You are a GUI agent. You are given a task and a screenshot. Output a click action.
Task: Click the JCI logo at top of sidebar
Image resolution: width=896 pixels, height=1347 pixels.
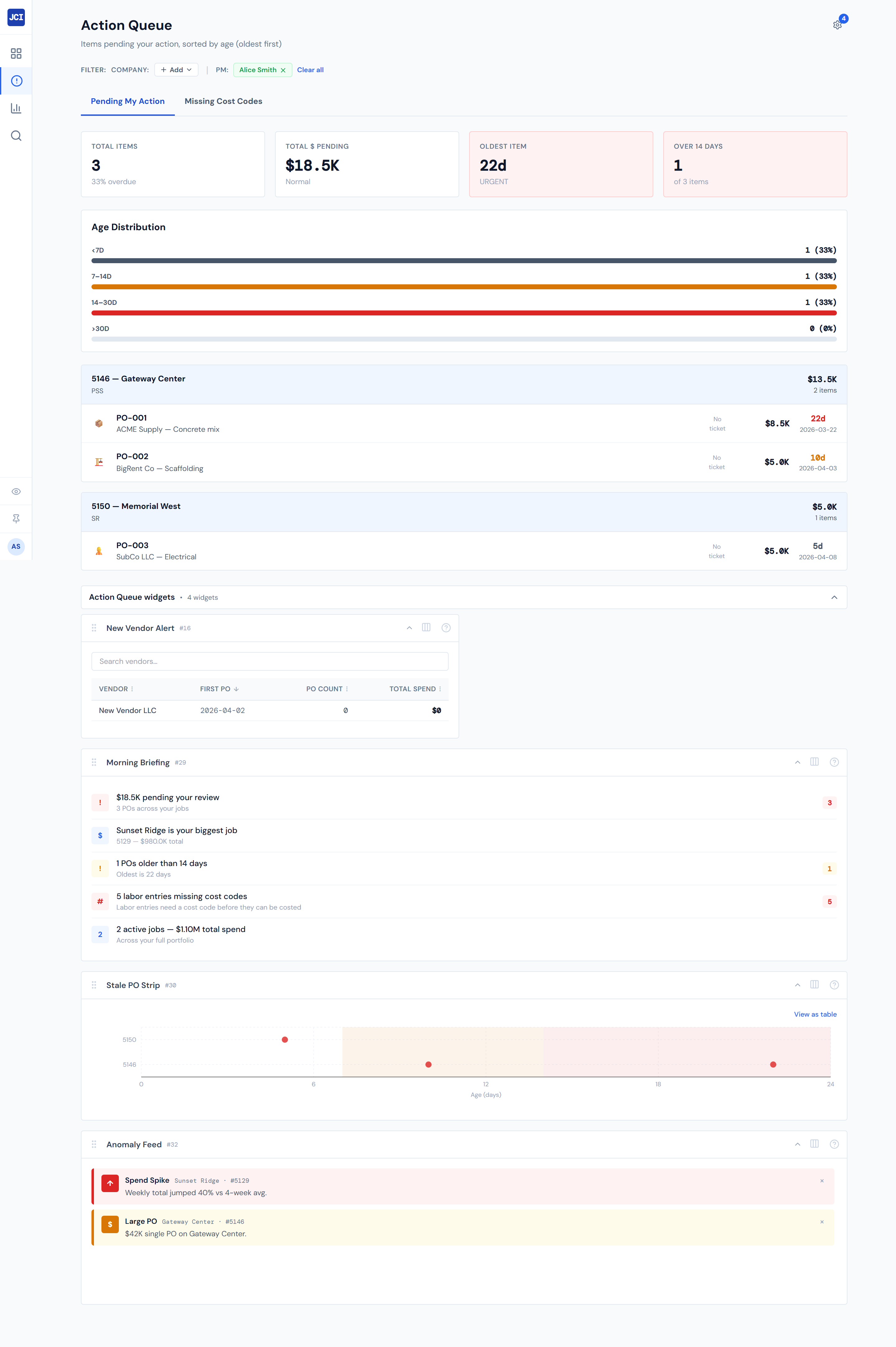click(16, 18)
